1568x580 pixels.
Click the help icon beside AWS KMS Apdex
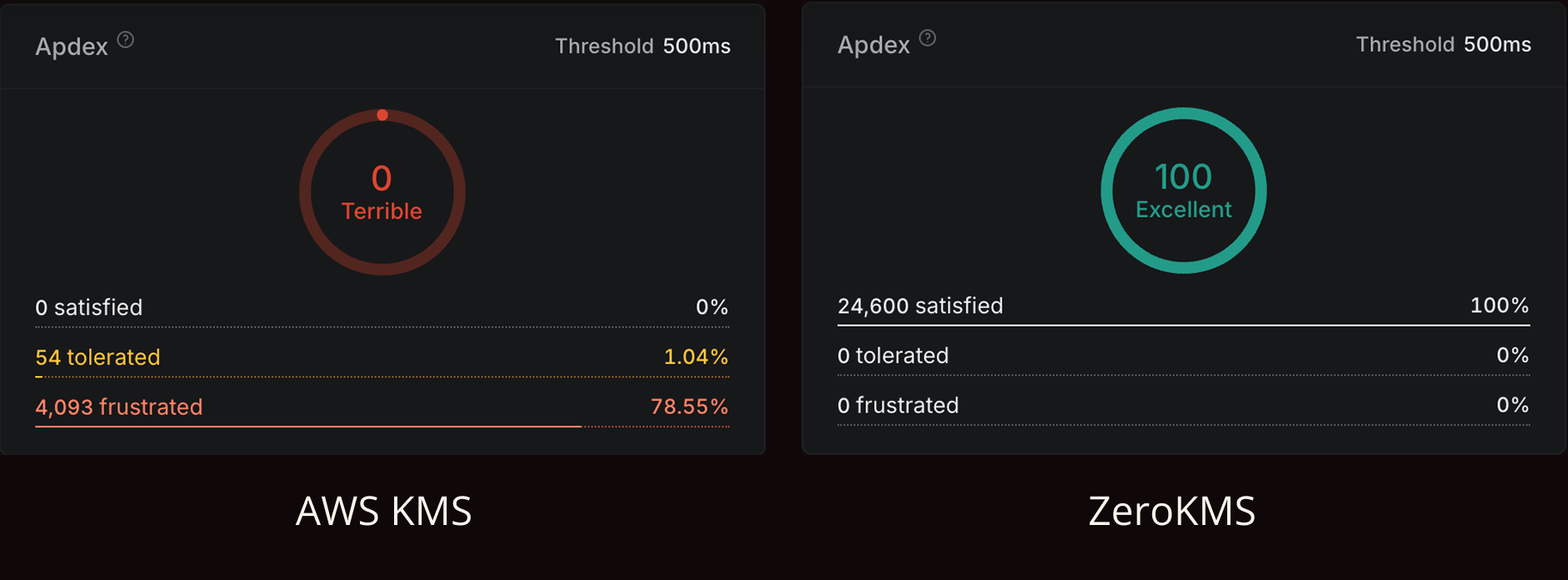pos(126,39)
